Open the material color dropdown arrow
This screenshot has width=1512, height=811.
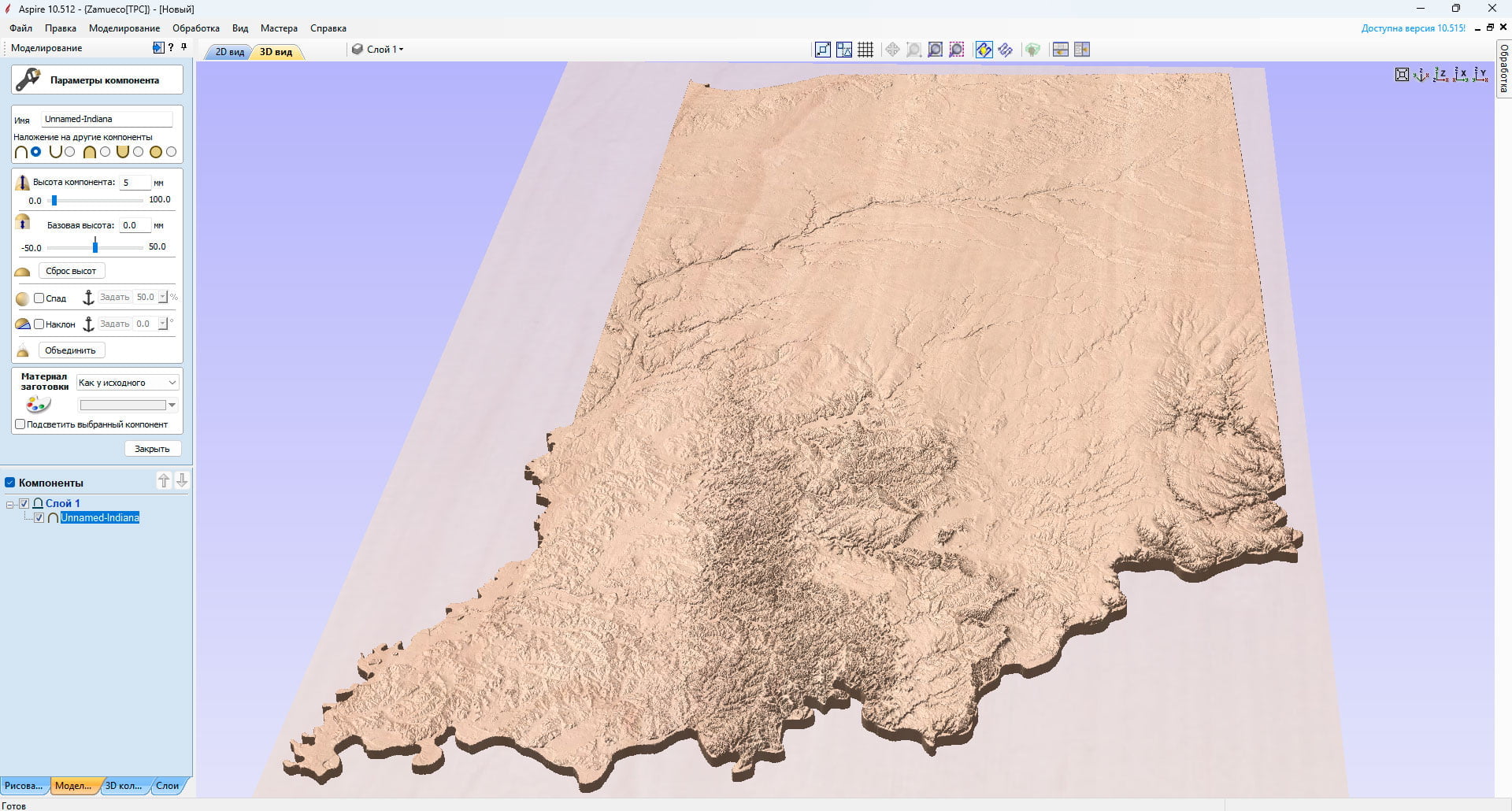tap(172, 405)
